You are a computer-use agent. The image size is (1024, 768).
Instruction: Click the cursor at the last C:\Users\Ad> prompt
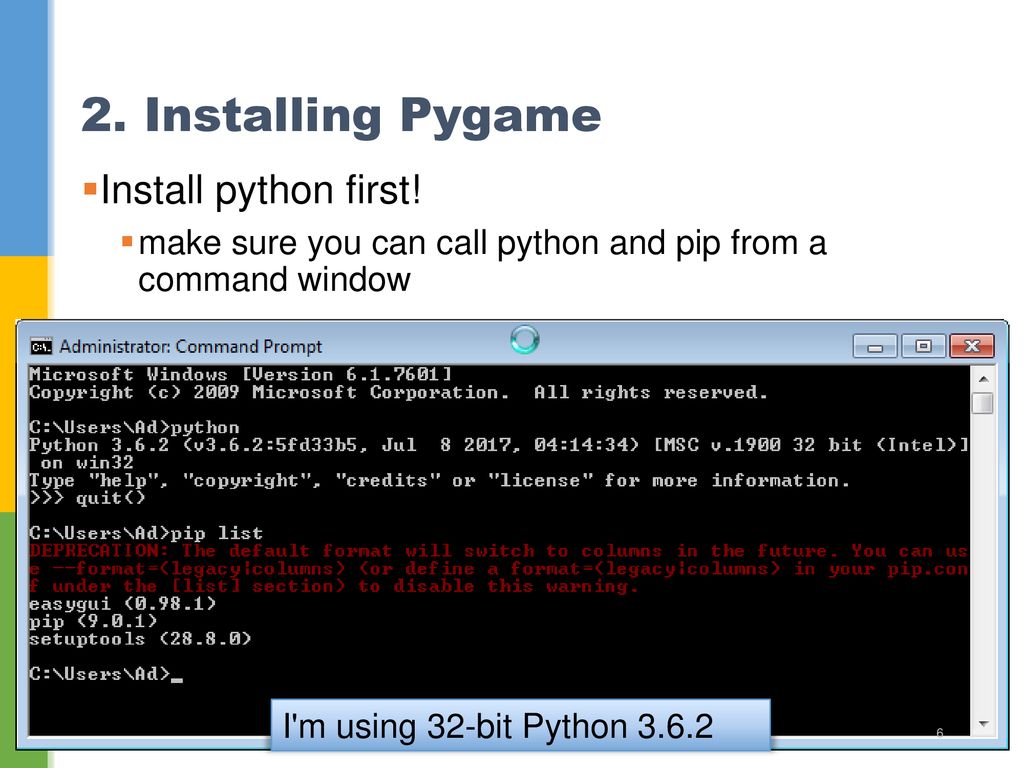(176, 678)
